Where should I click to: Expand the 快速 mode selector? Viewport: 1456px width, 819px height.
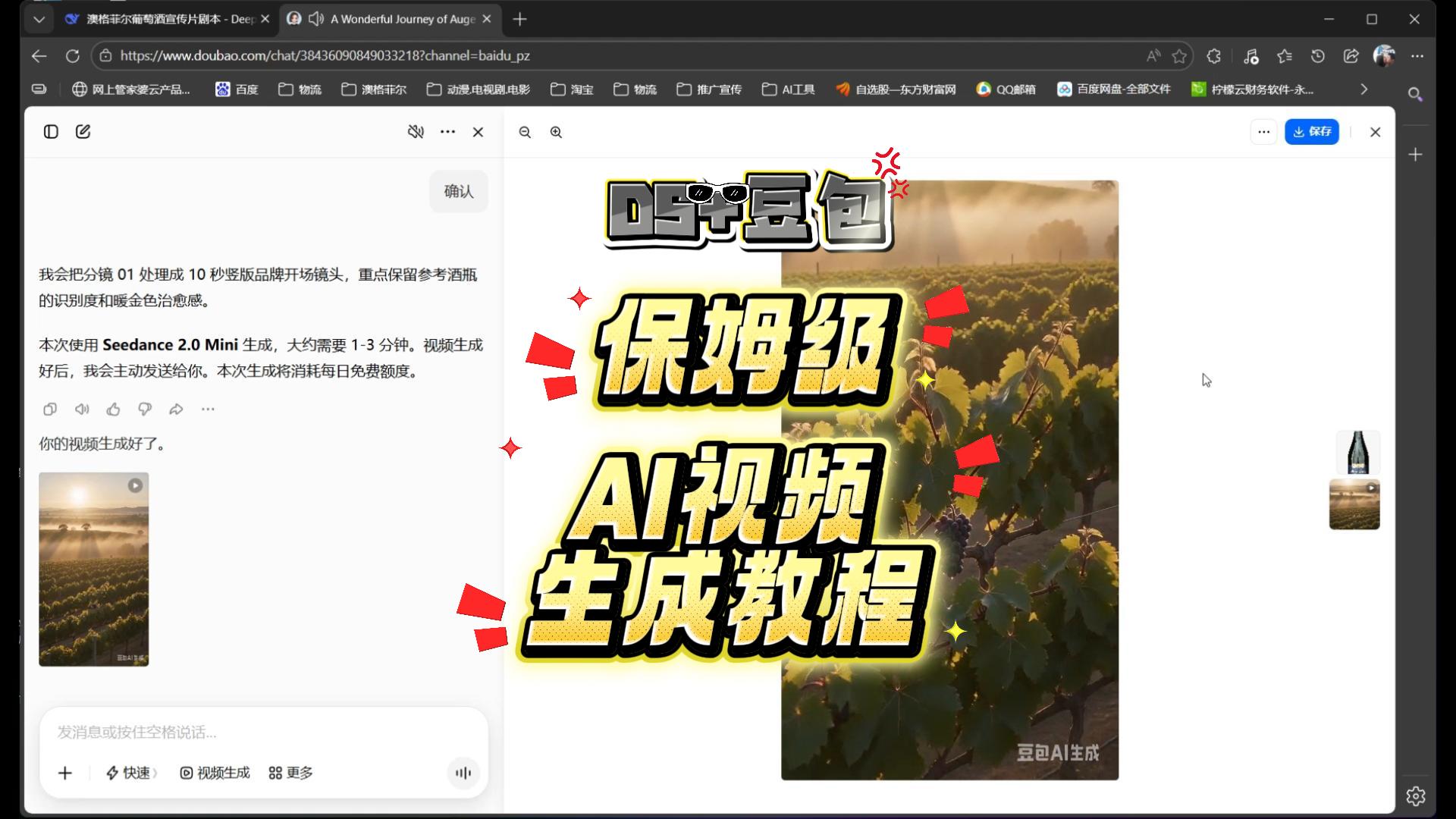click(131, 773)
